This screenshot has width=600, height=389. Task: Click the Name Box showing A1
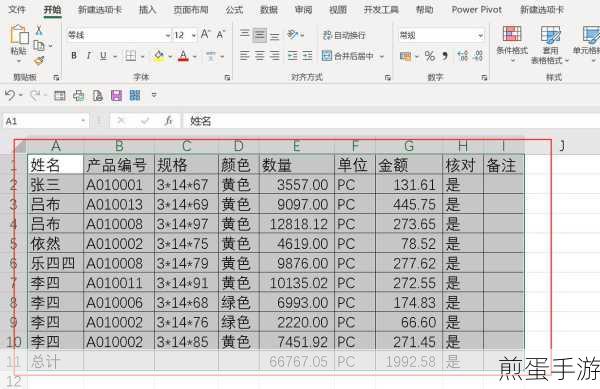pos(46,121)
